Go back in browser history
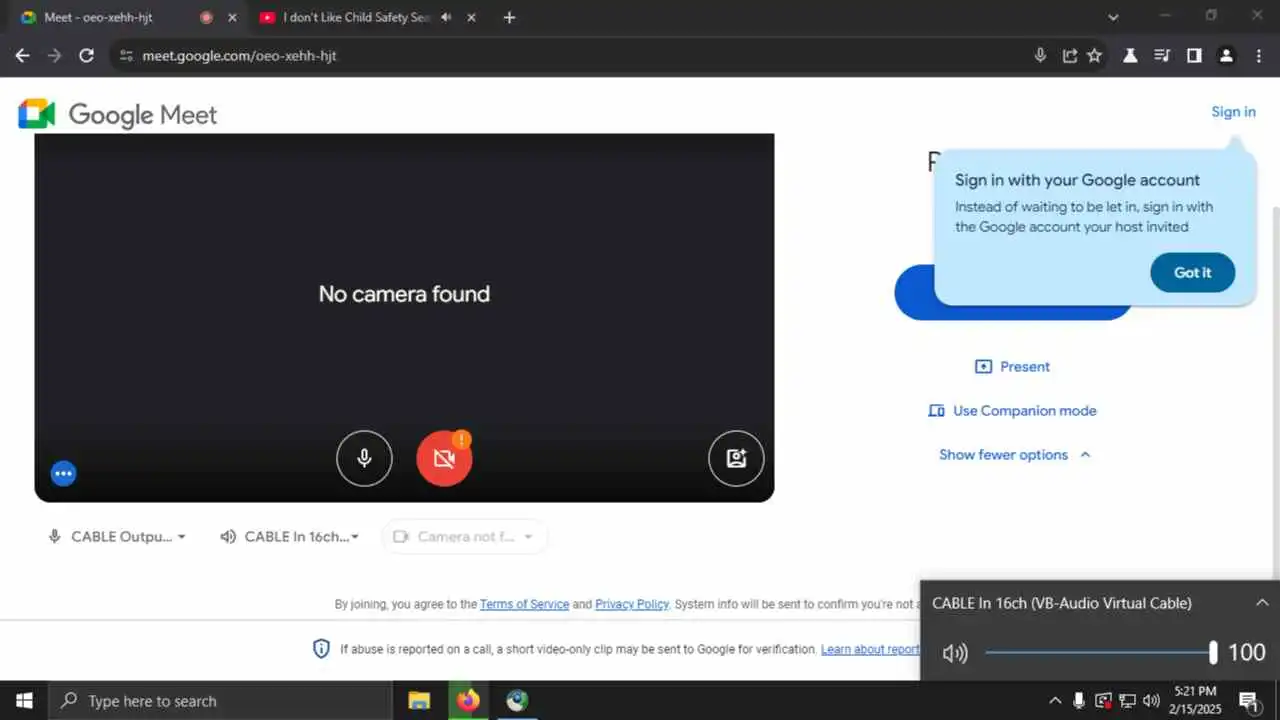The height and width of the screenshot is (720, 1280). (22, 56)
